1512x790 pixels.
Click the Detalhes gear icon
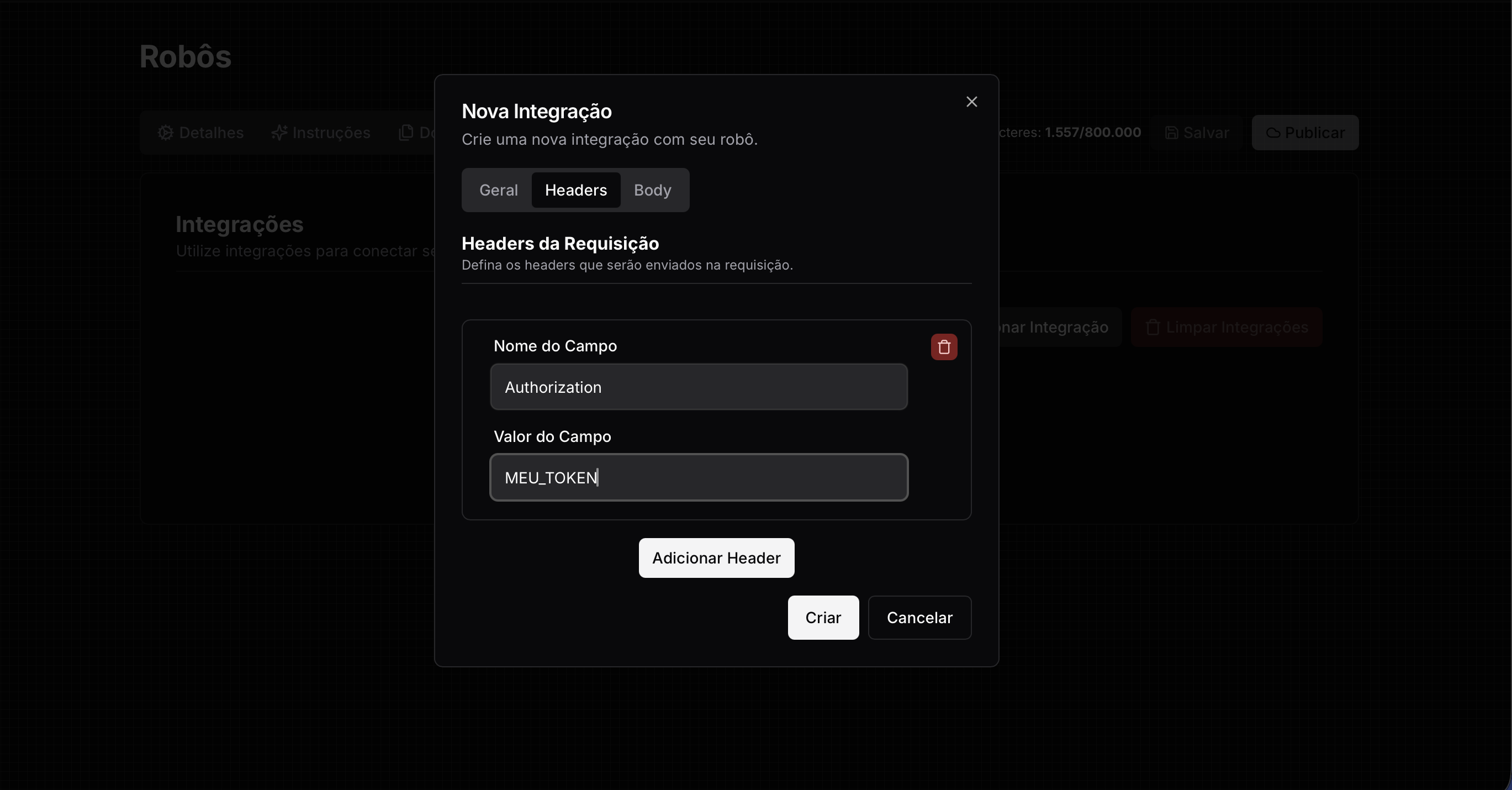166,133
